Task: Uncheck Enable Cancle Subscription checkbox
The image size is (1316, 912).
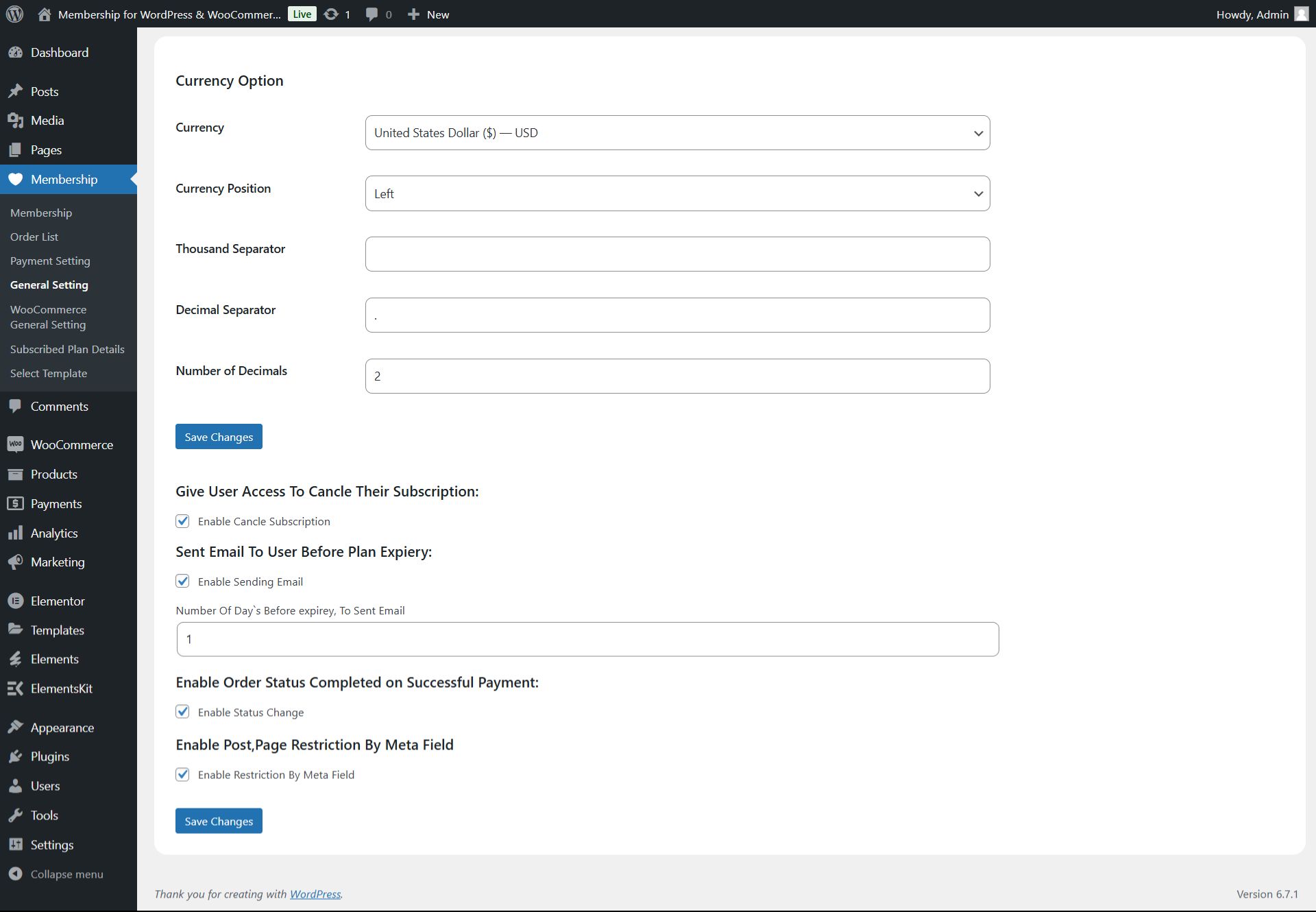Action: (x=182, y=521)
